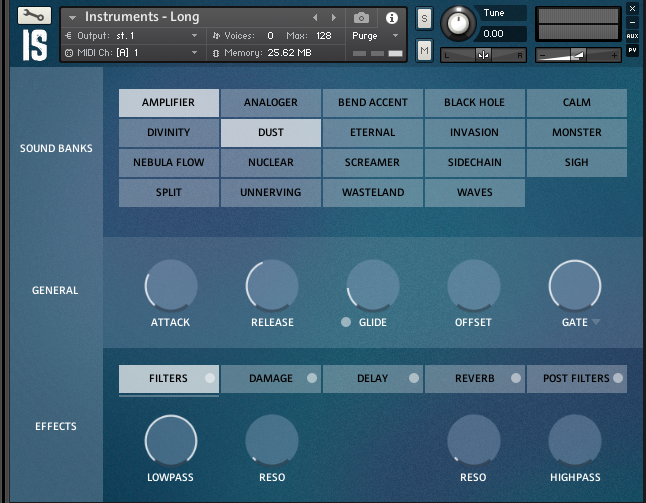
Task: Click the GLIDE knob
Action: [373, 285]
